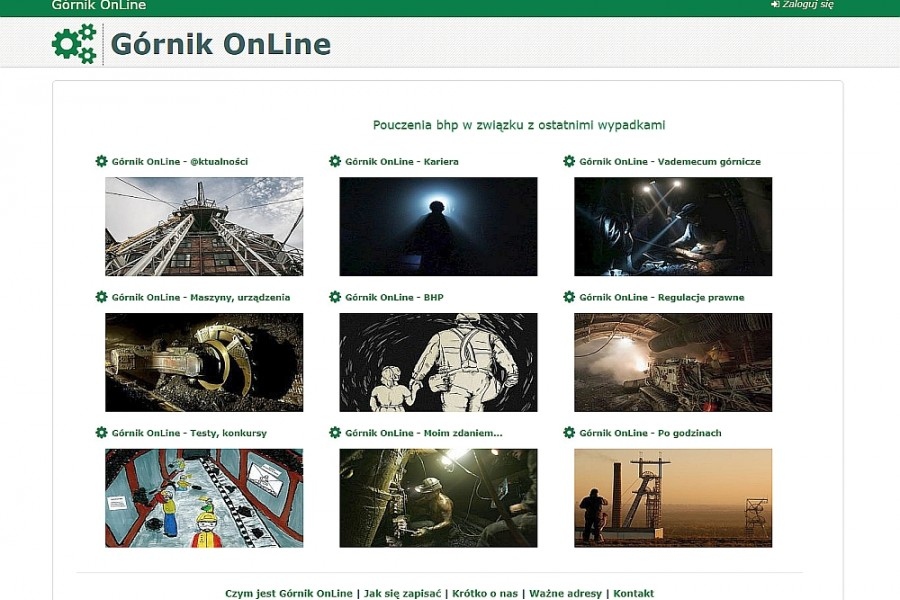Viewport: 900px width, 600px height.
Task: Open the mine shaft tower thumbnail
Action: (x=204, y=226)
